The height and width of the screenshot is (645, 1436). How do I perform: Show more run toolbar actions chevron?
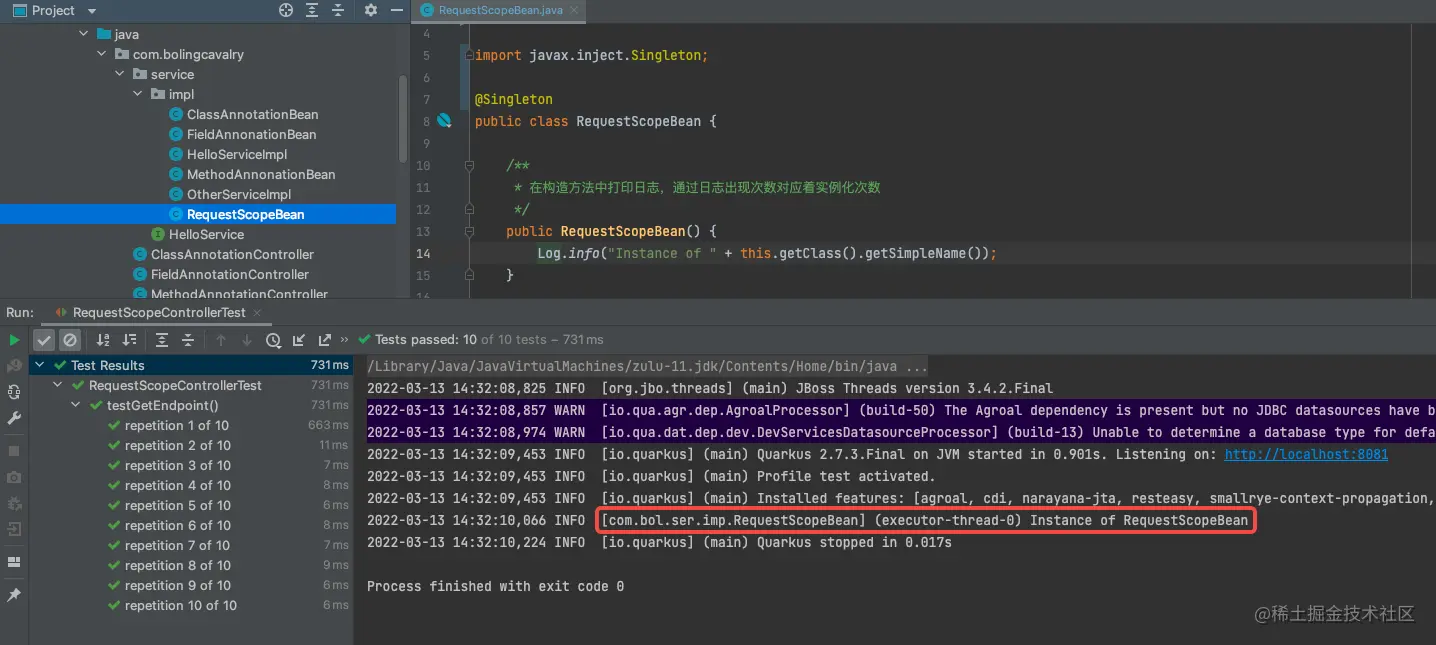pos(345,340)
